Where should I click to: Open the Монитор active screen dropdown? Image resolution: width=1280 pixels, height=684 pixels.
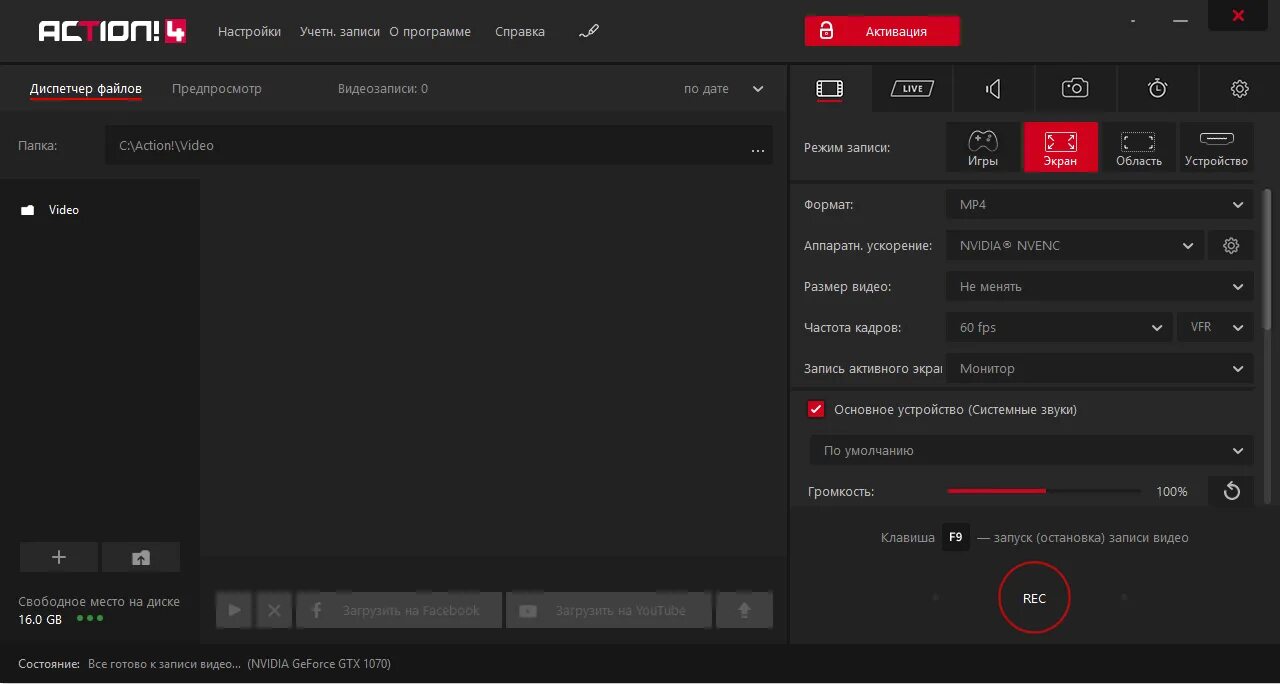tap(1099, 368)
